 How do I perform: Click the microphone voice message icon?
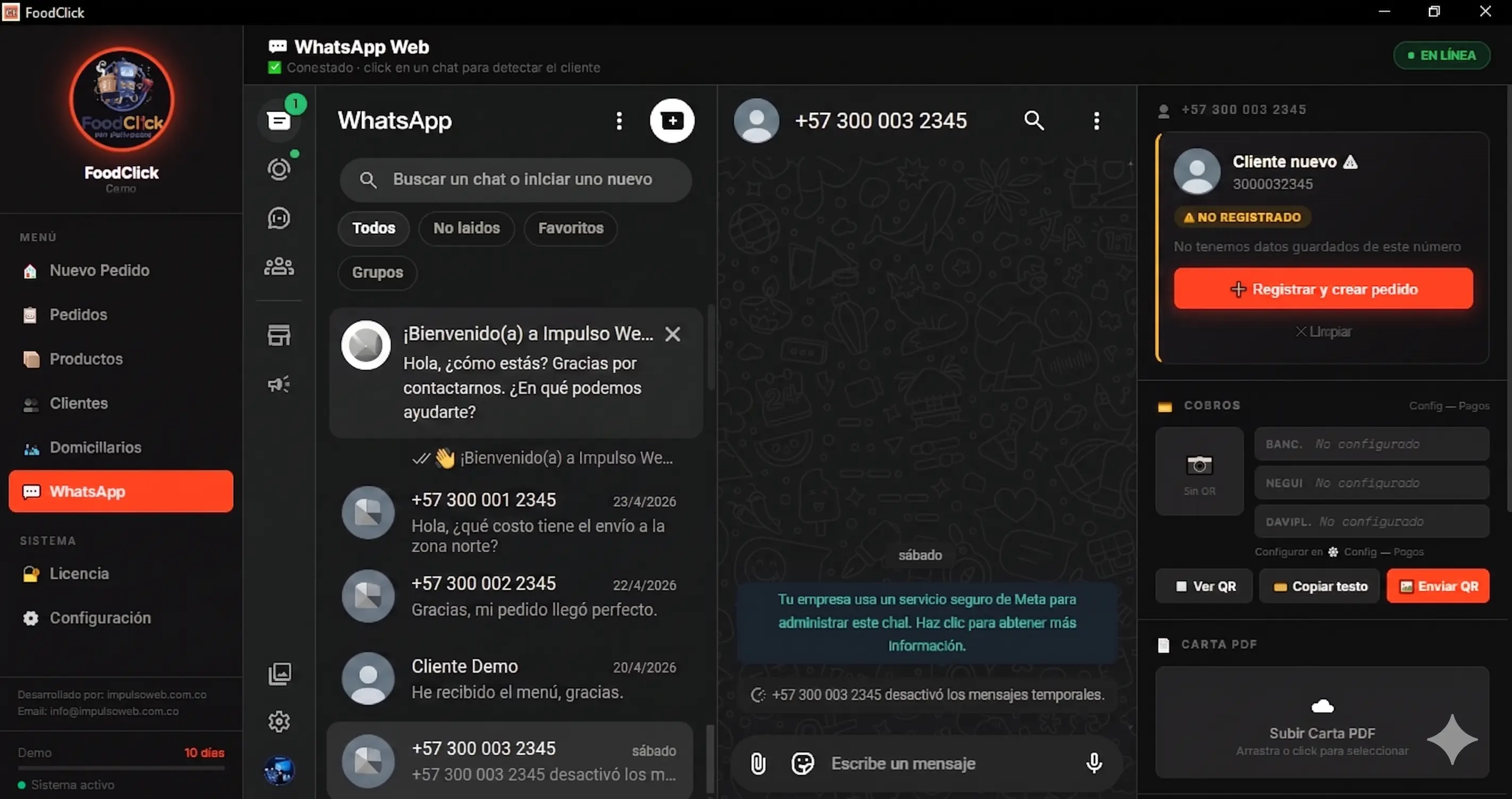tap(1093, 763)
